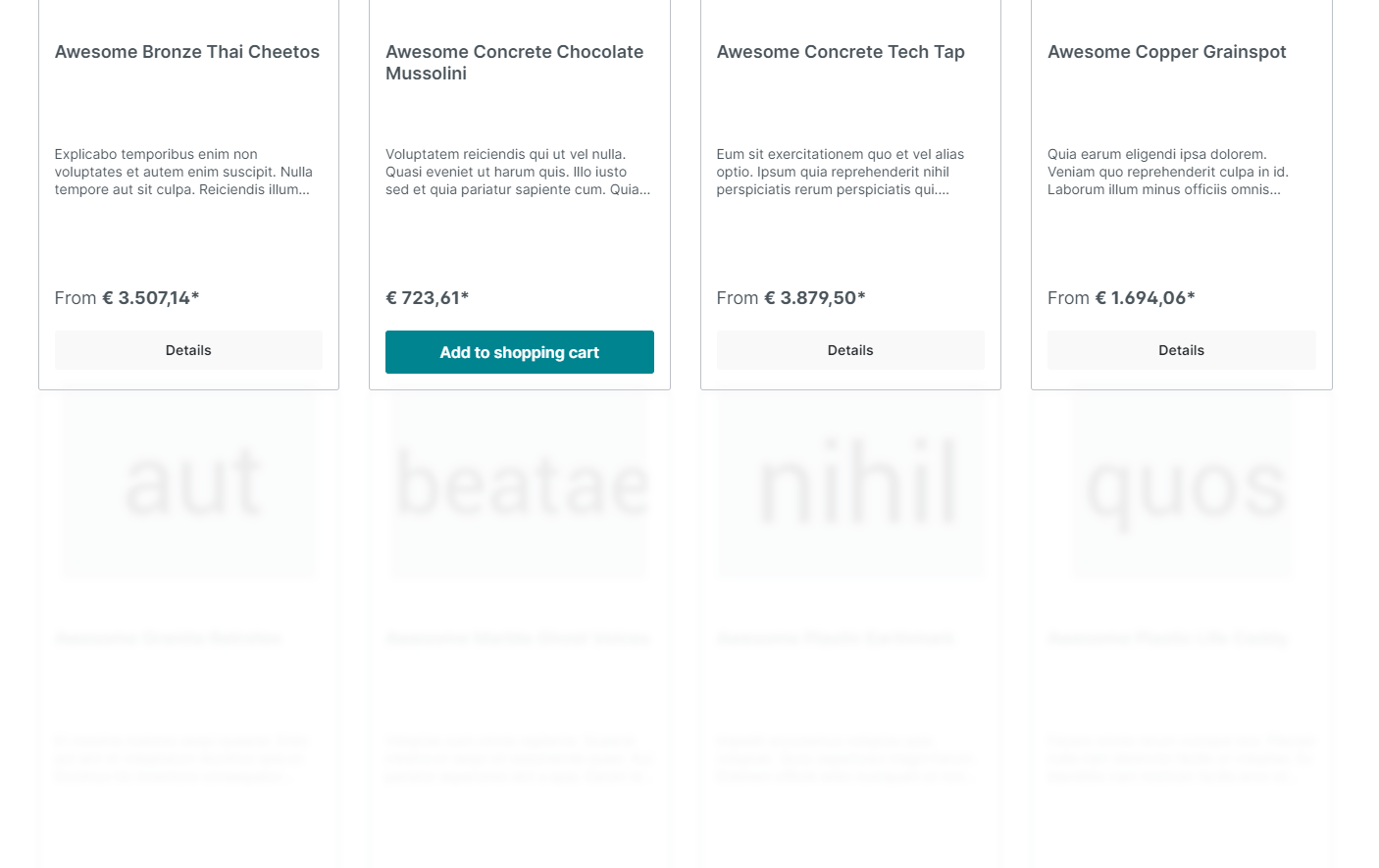Select the blurred 'beatae' product image
The height and width of the screenshot is (868, 1379).
(520, 483)
